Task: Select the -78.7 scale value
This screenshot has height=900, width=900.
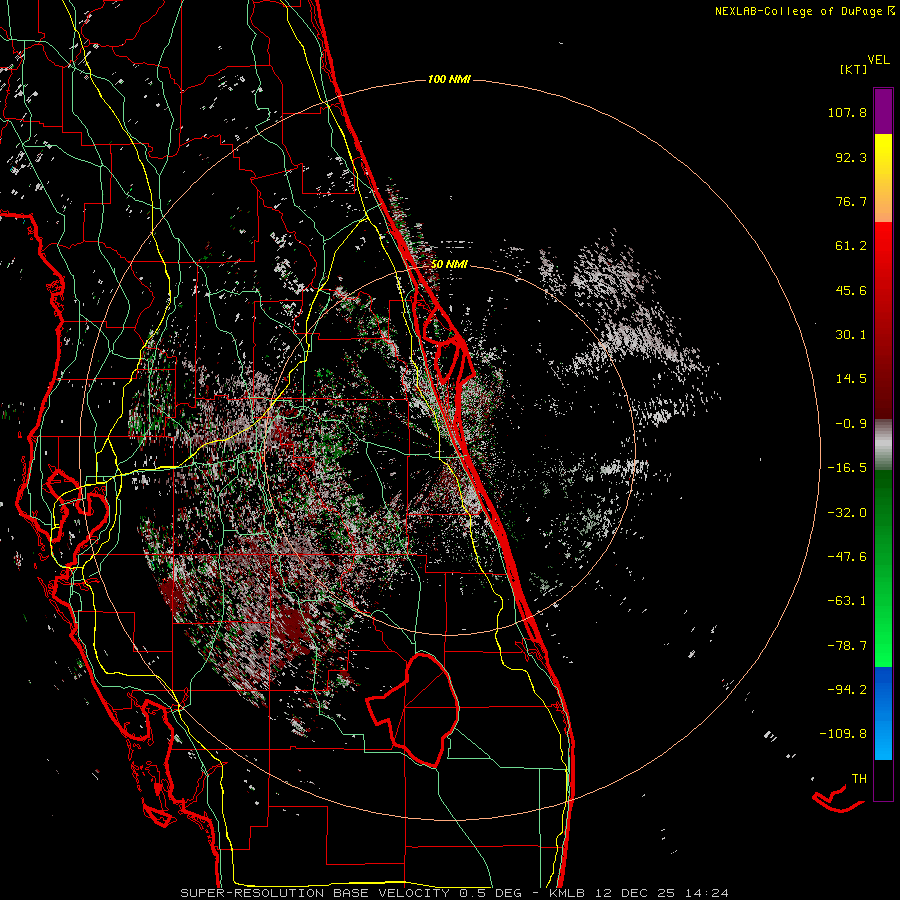Action: coord(847,646)
